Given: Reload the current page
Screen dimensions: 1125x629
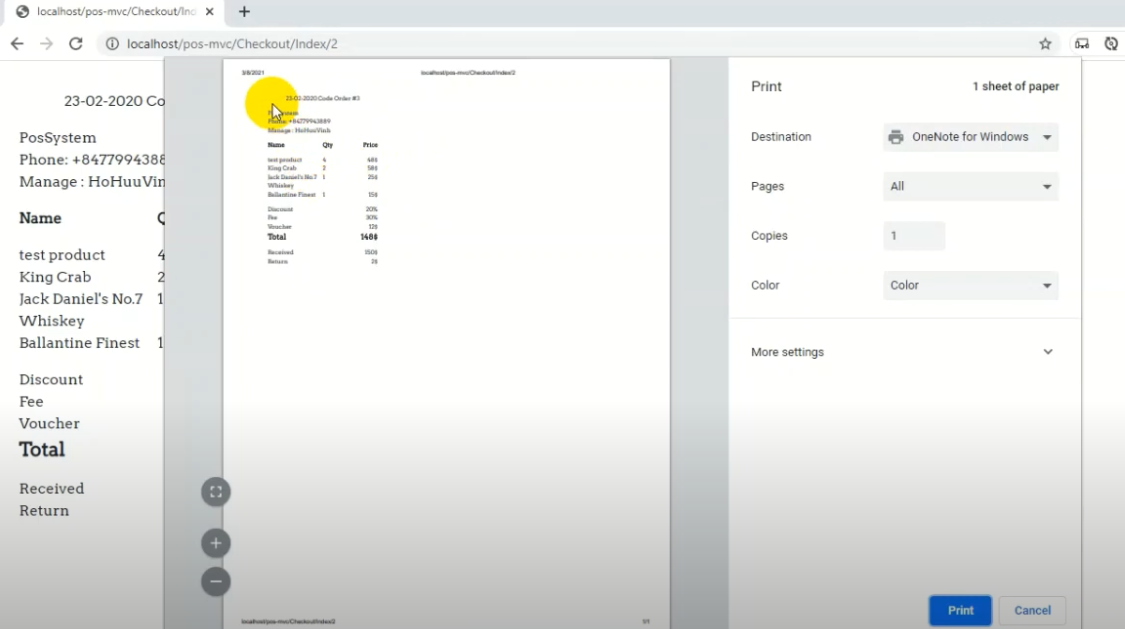Looking at the screenshot, I should coord(75,44).
